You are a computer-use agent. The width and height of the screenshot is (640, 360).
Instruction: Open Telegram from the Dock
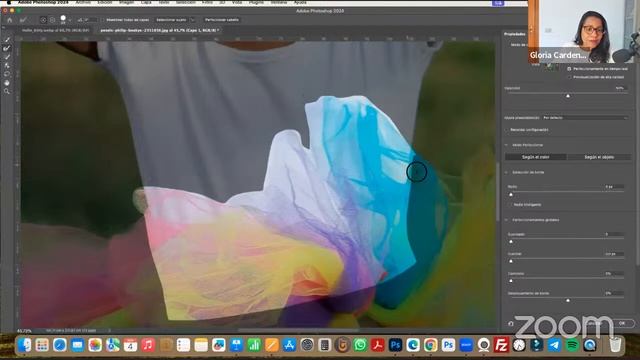point(554,345)
